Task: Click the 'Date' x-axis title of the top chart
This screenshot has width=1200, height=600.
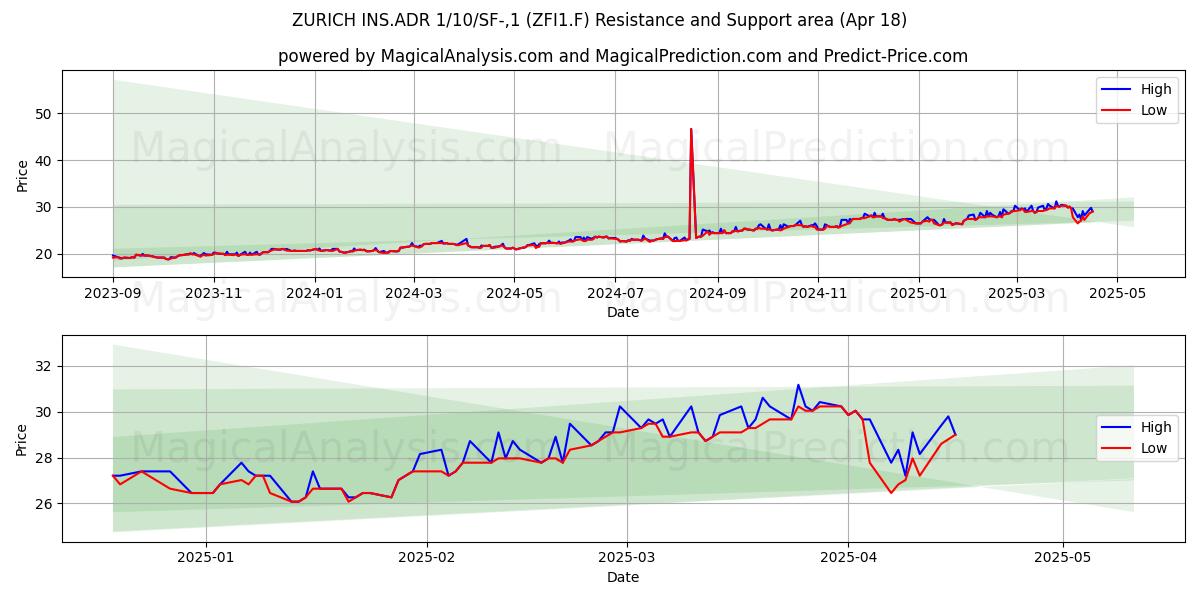Action: (x=623, y=313)
